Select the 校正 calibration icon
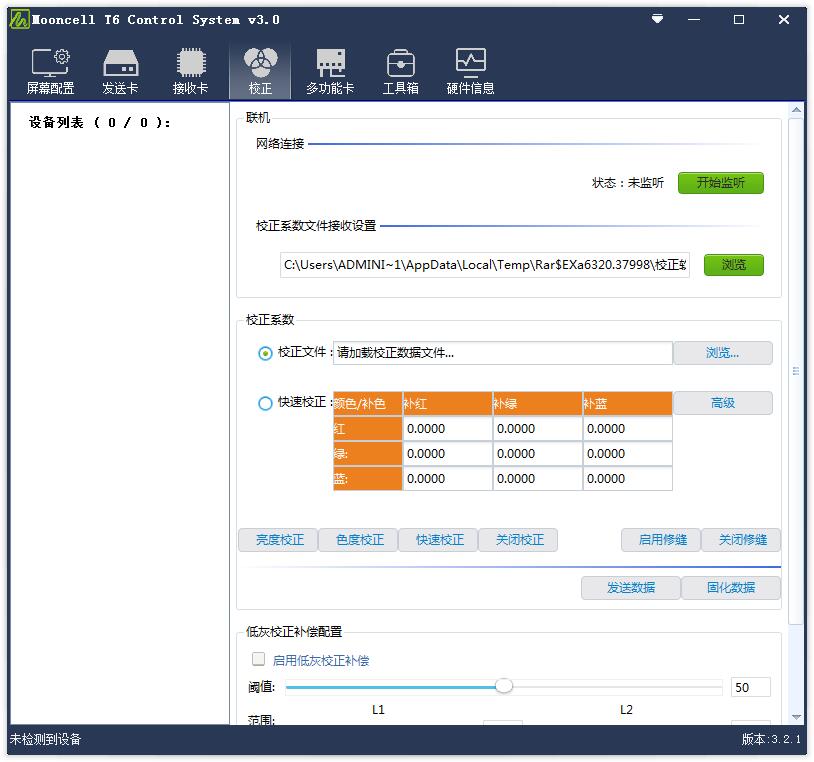Viewport: 814px width, 762px height. click(x=260, y=71)
